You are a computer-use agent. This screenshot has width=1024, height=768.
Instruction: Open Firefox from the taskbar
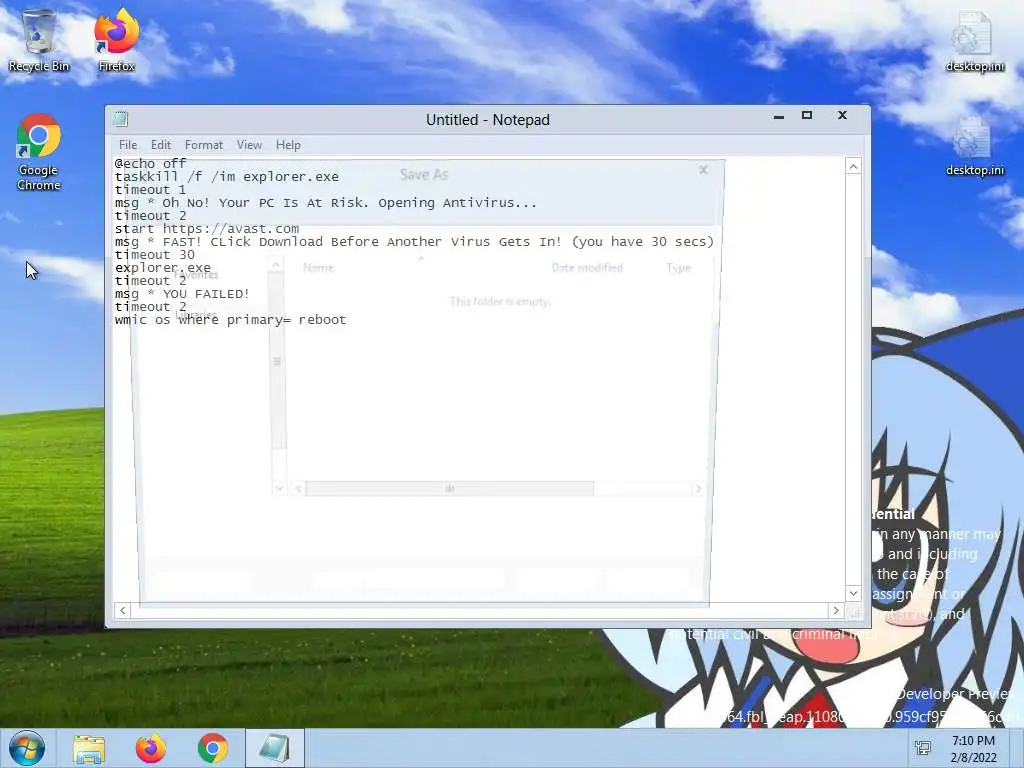(x=151, y=748)
